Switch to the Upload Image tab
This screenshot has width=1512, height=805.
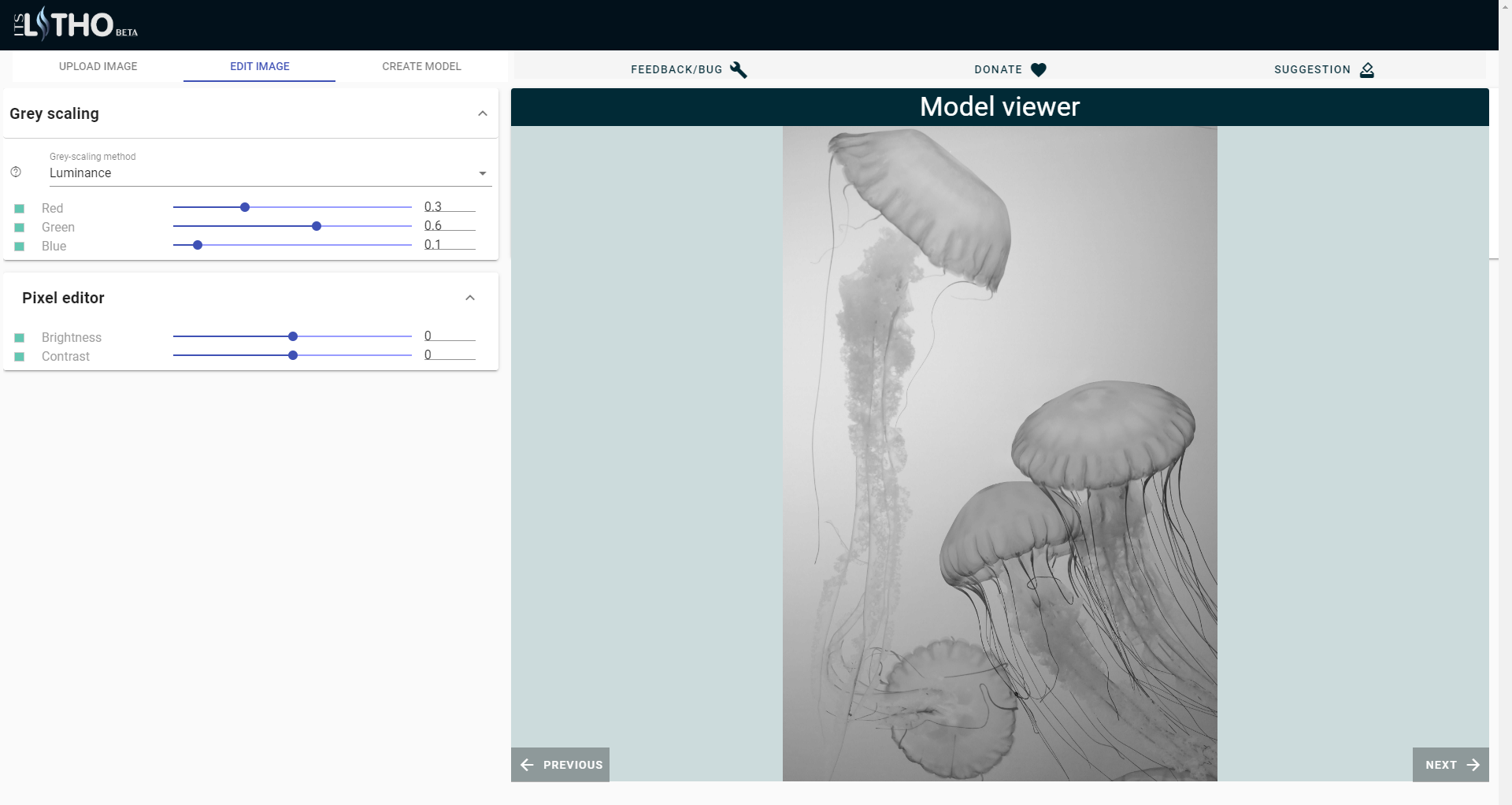(x=98, y=66)
